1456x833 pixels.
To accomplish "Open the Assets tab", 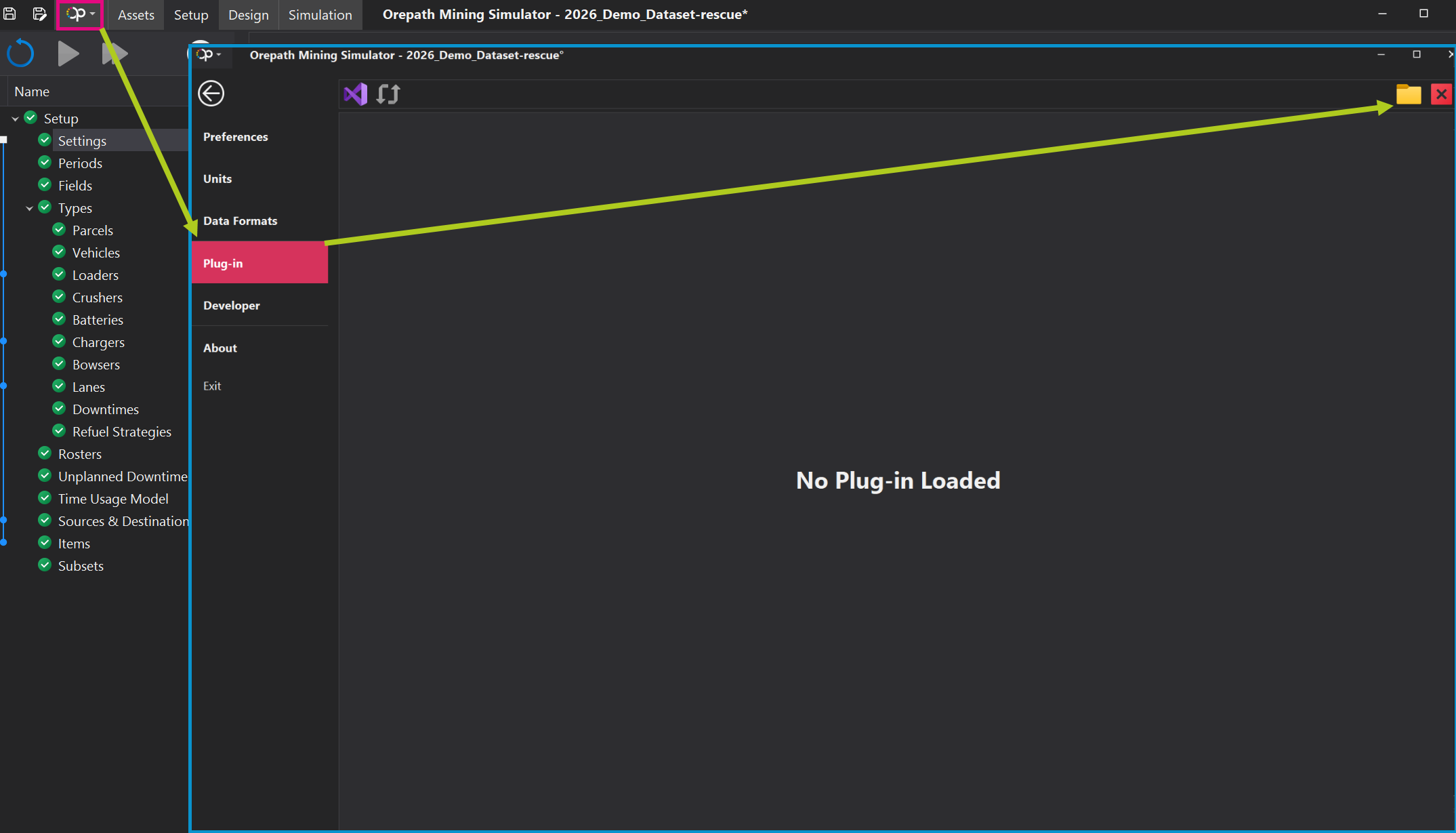I will (136, 14).
